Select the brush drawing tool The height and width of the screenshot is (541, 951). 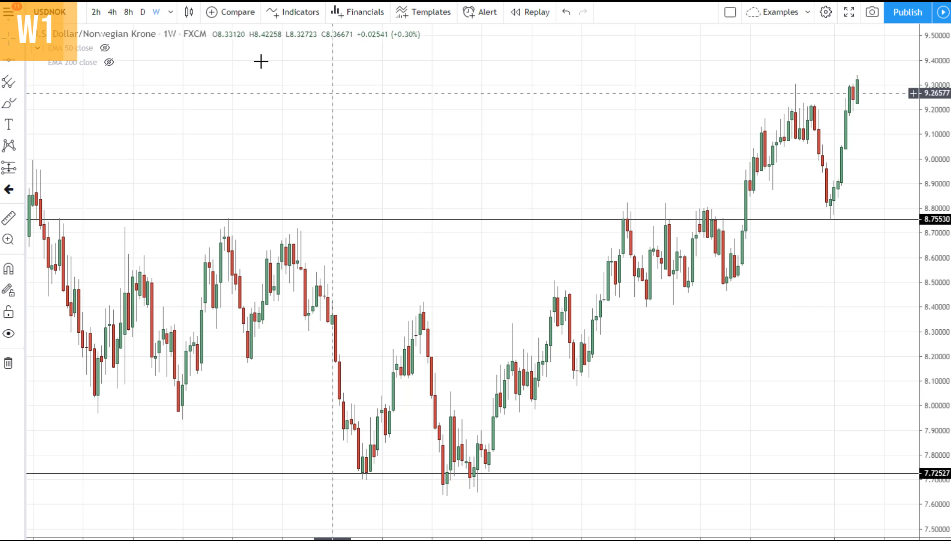click(9, 103)
